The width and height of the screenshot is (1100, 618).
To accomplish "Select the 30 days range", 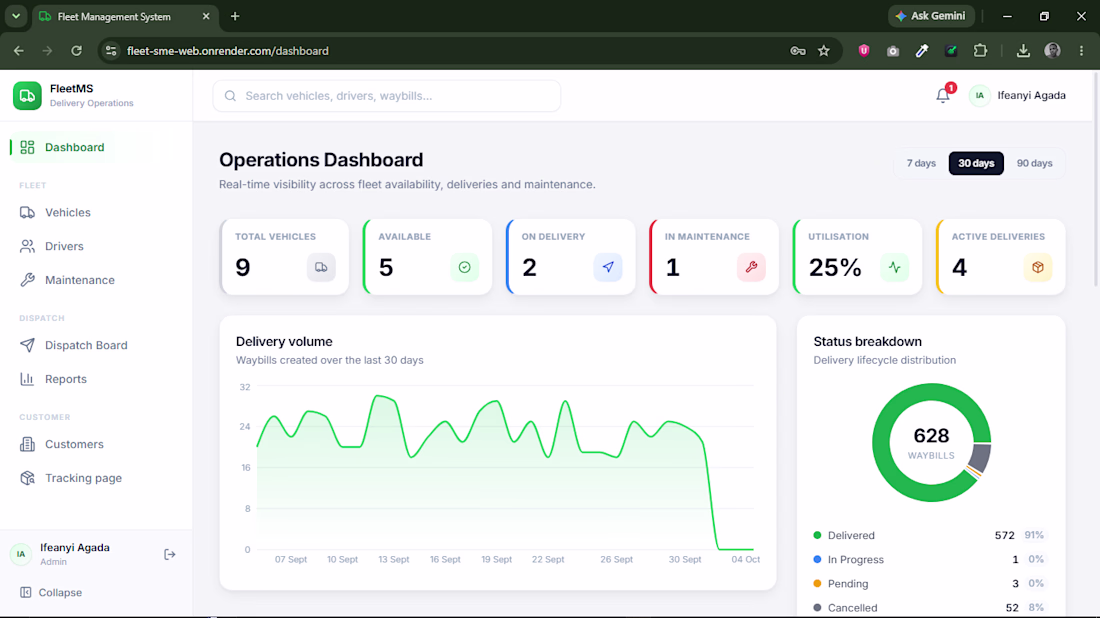I will pos(976,163).
